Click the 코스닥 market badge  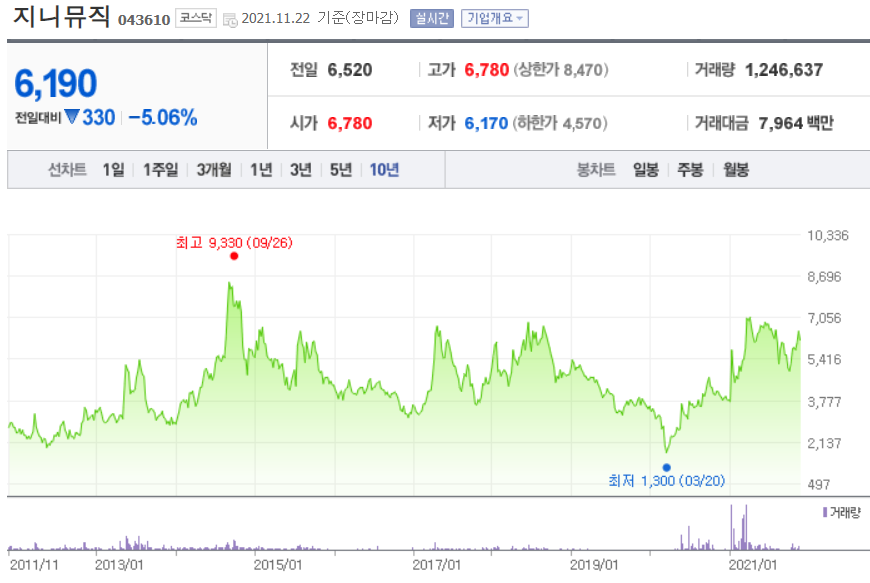[196, 18]
